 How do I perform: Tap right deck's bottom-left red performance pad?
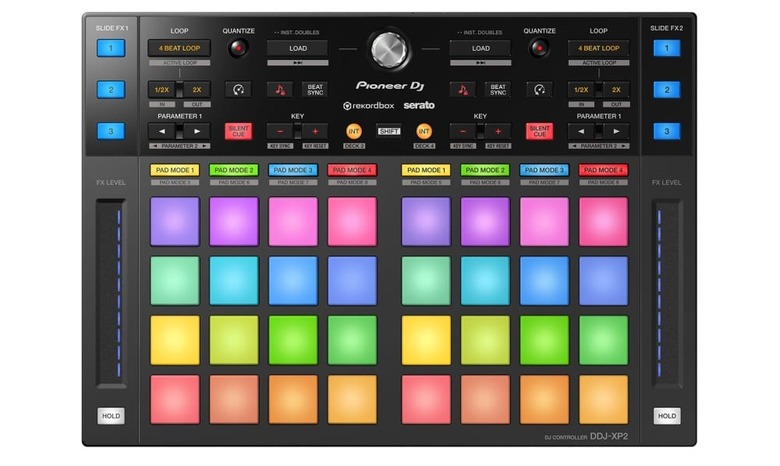426,399
